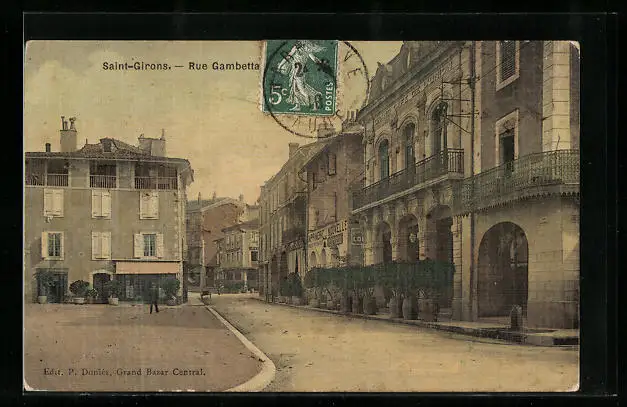Viewport: 627px width, 407px height.
Task: Click the wrought-iron balcony on the right building
Action: [520, 176]
